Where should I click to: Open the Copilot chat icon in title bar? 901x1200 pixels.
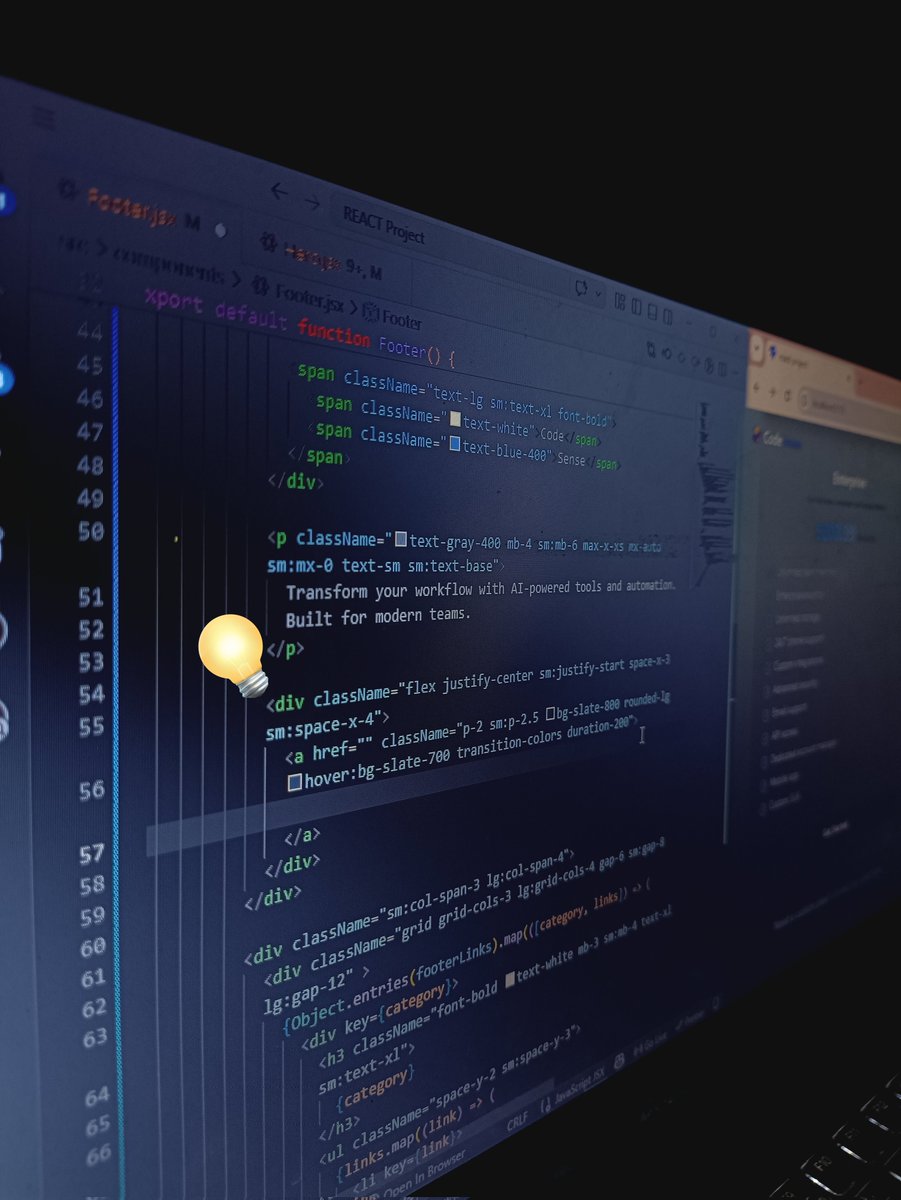(581, 288)
